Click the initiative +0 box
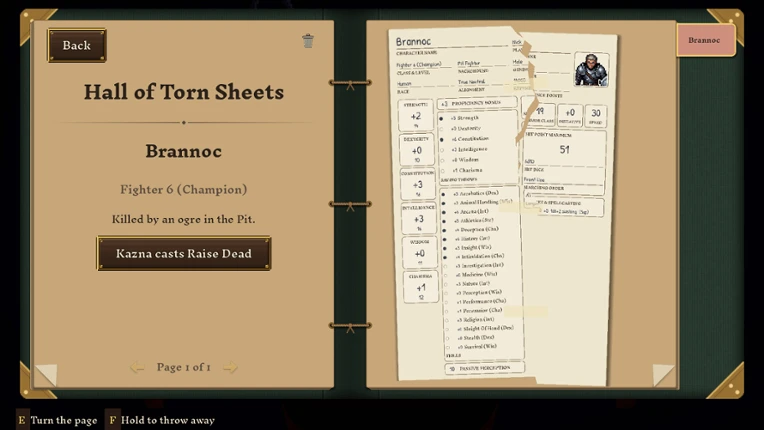This screenshot has width=764, height=430. coord(570,115)
